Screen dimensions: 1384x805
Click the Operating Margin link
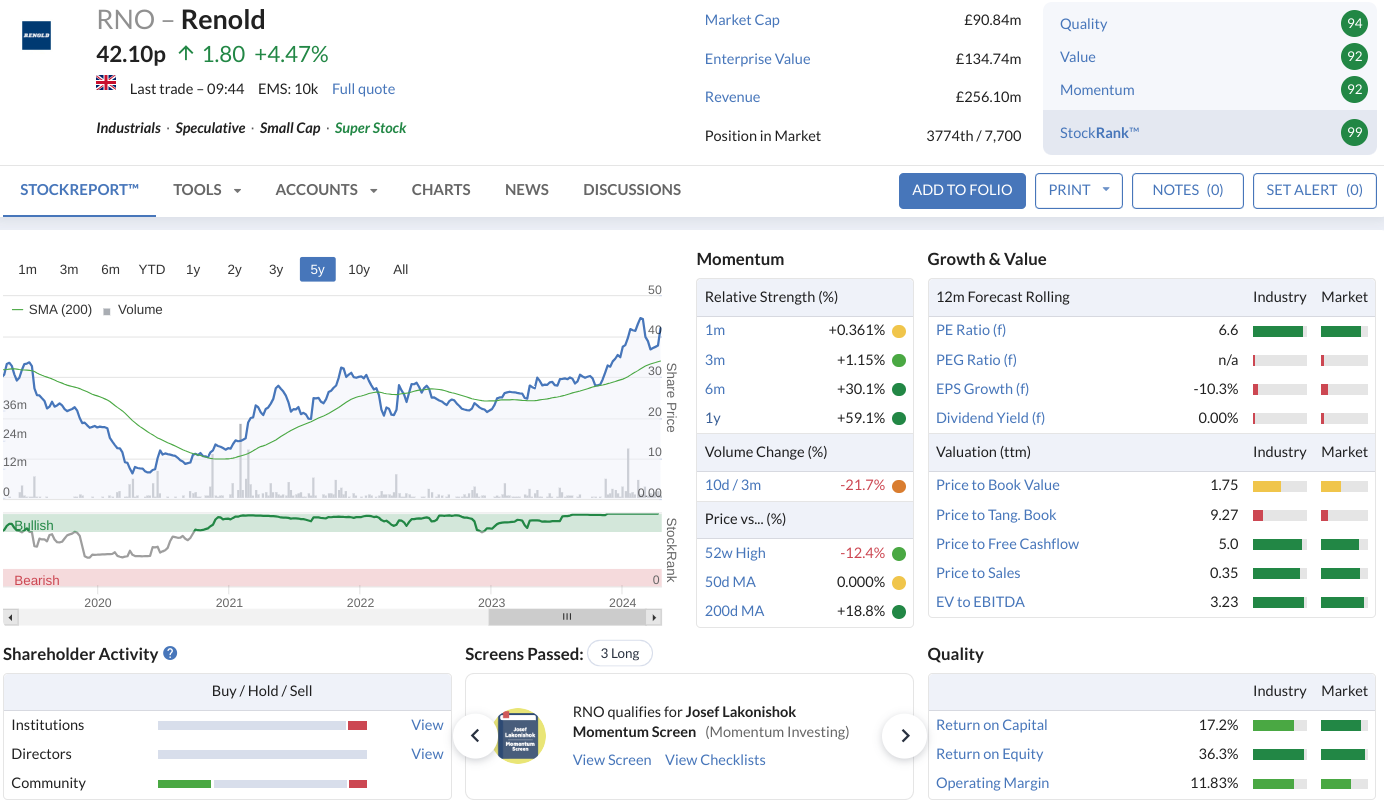tap(992, 783)
